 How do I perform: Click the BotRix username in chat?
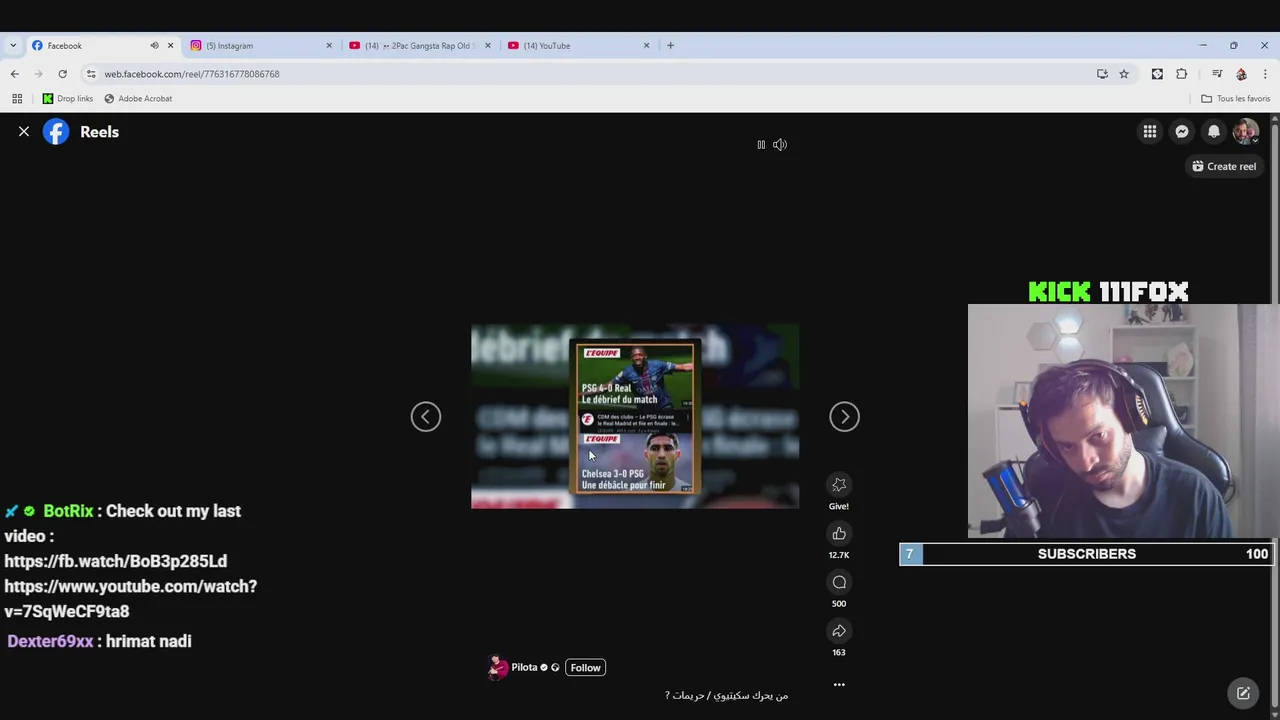pos(68,511)
